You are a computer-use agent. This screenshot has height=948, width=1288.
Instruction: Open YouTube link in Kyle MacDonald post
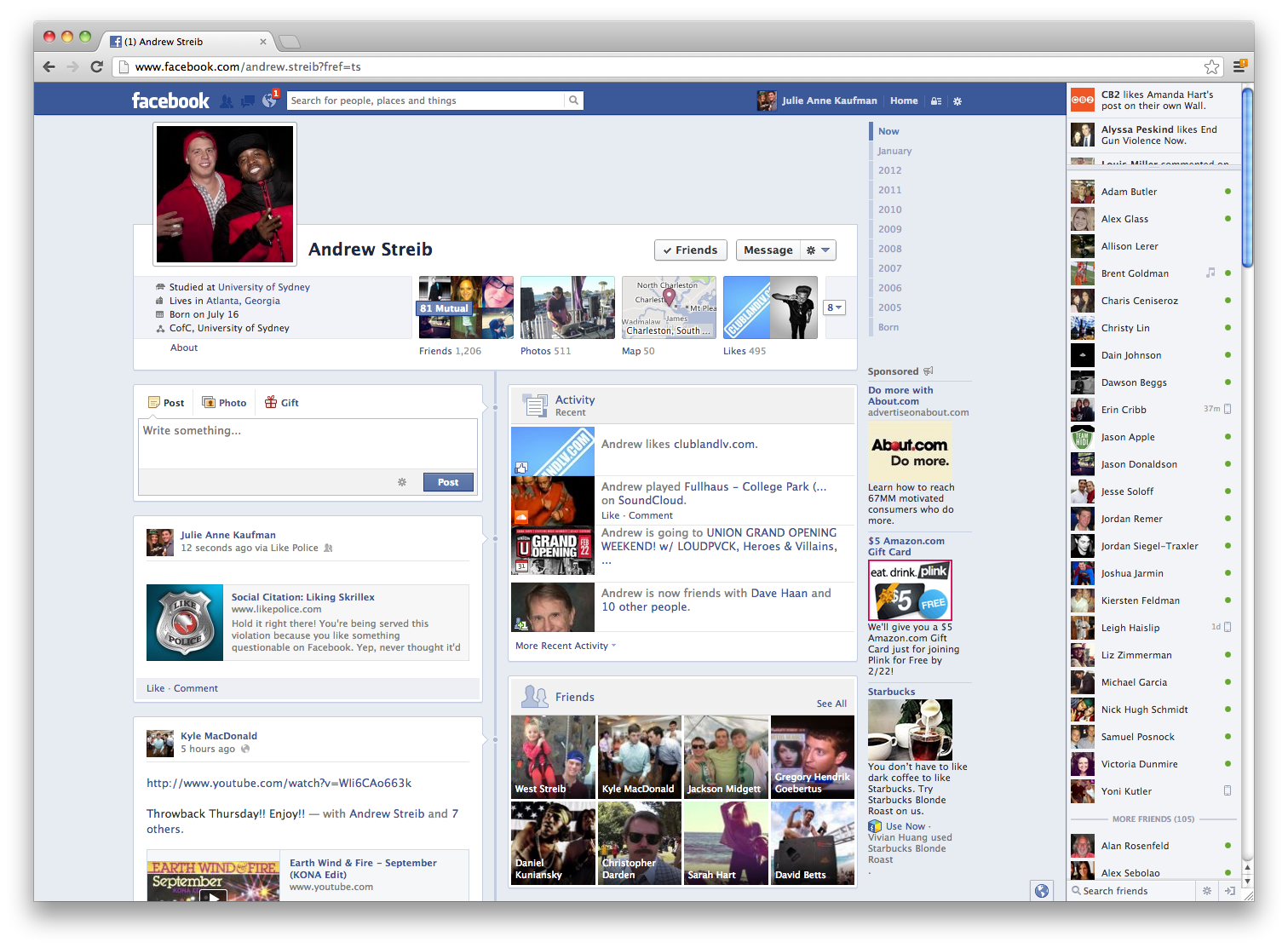click(279, 783)
